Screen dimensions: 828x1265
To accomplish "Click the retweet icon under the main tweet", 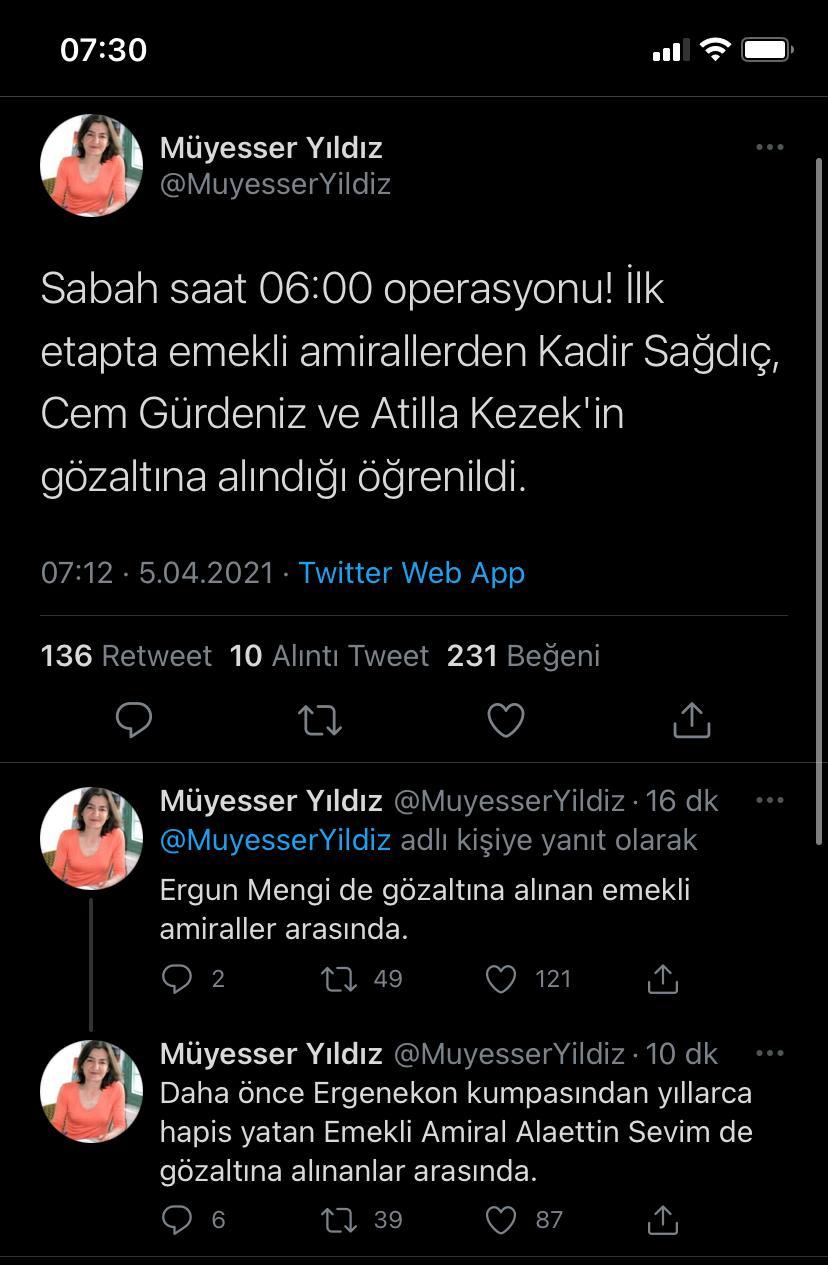I will (x=319, y=719).
